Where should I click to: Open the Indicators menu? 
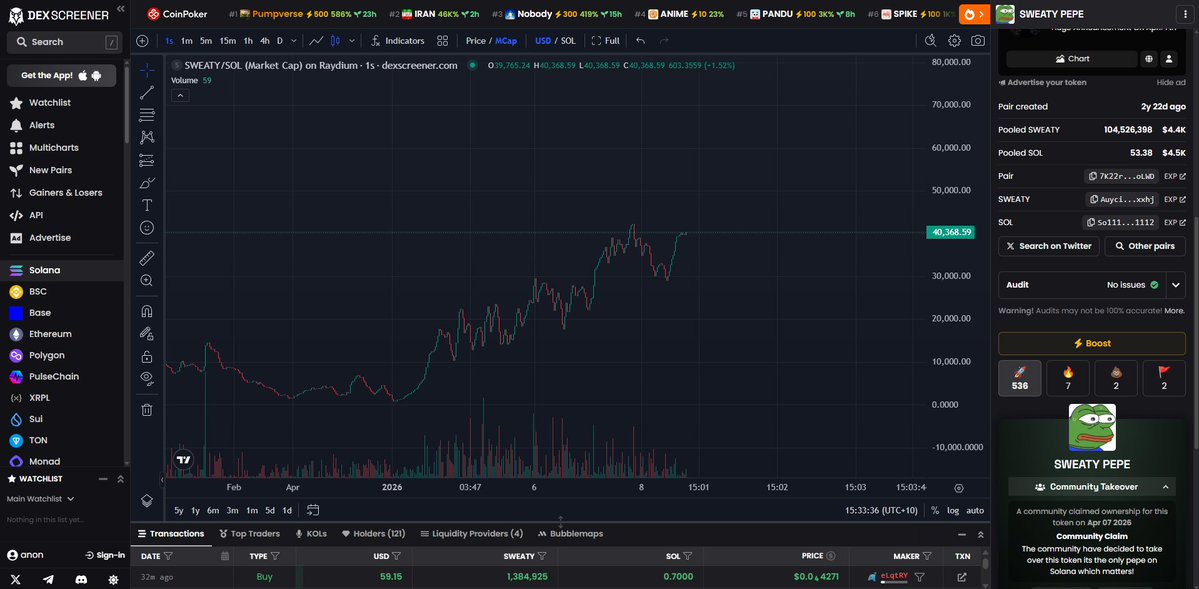coord(398,41)
